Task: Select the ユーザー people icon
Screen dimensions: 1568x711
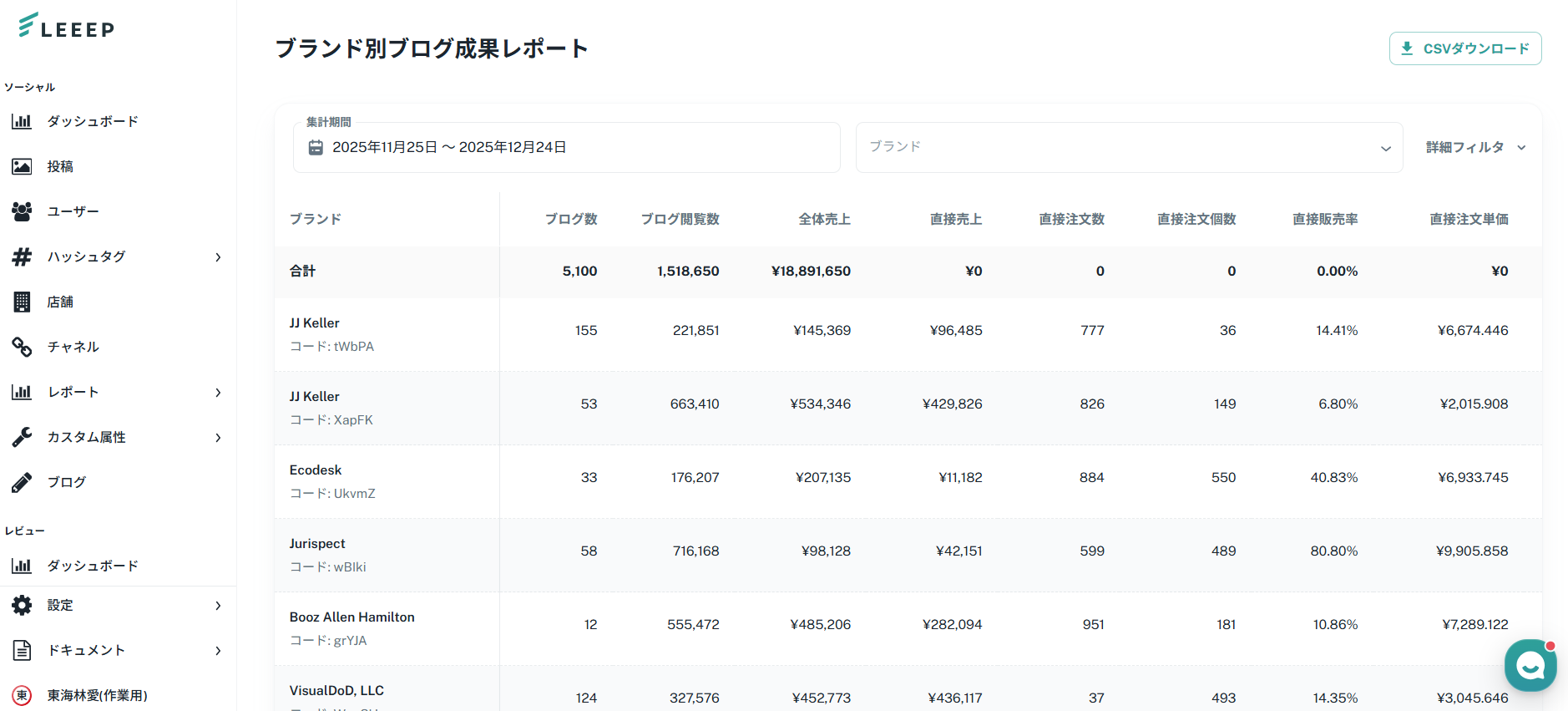Action: (x=22, y=212)
